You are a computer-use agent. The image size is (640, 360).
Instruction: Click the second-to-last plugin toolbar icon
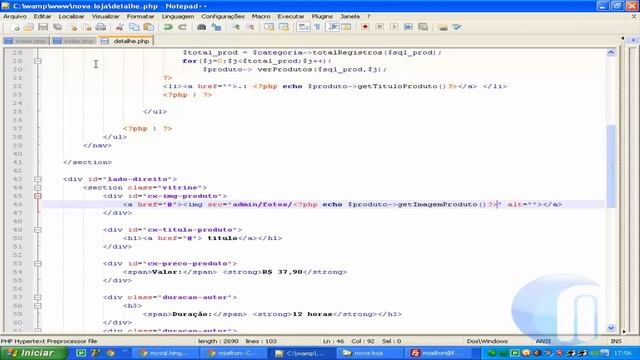pyautogui.click(x=442, y=27)
